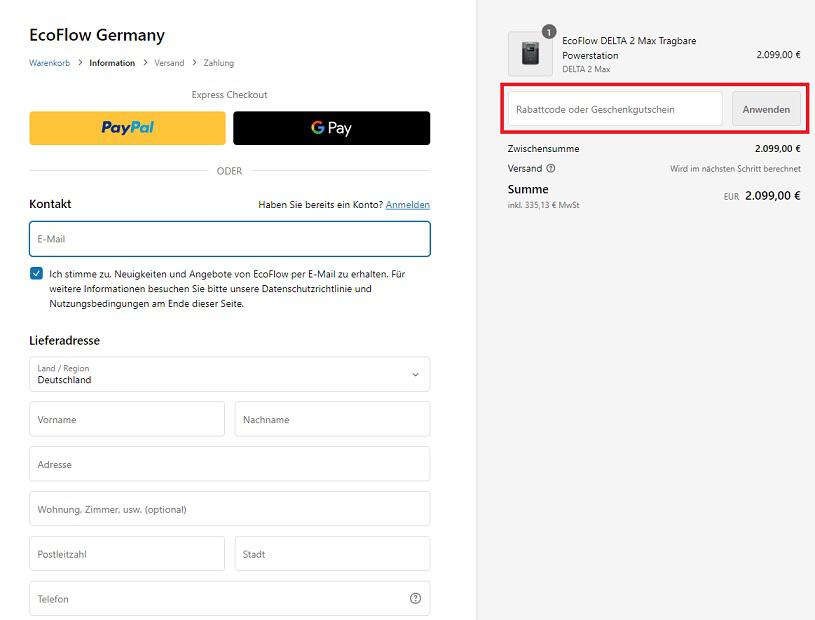
Task: Go back to Warenkorb breadcrumb
Action: [x=49, y=63]
